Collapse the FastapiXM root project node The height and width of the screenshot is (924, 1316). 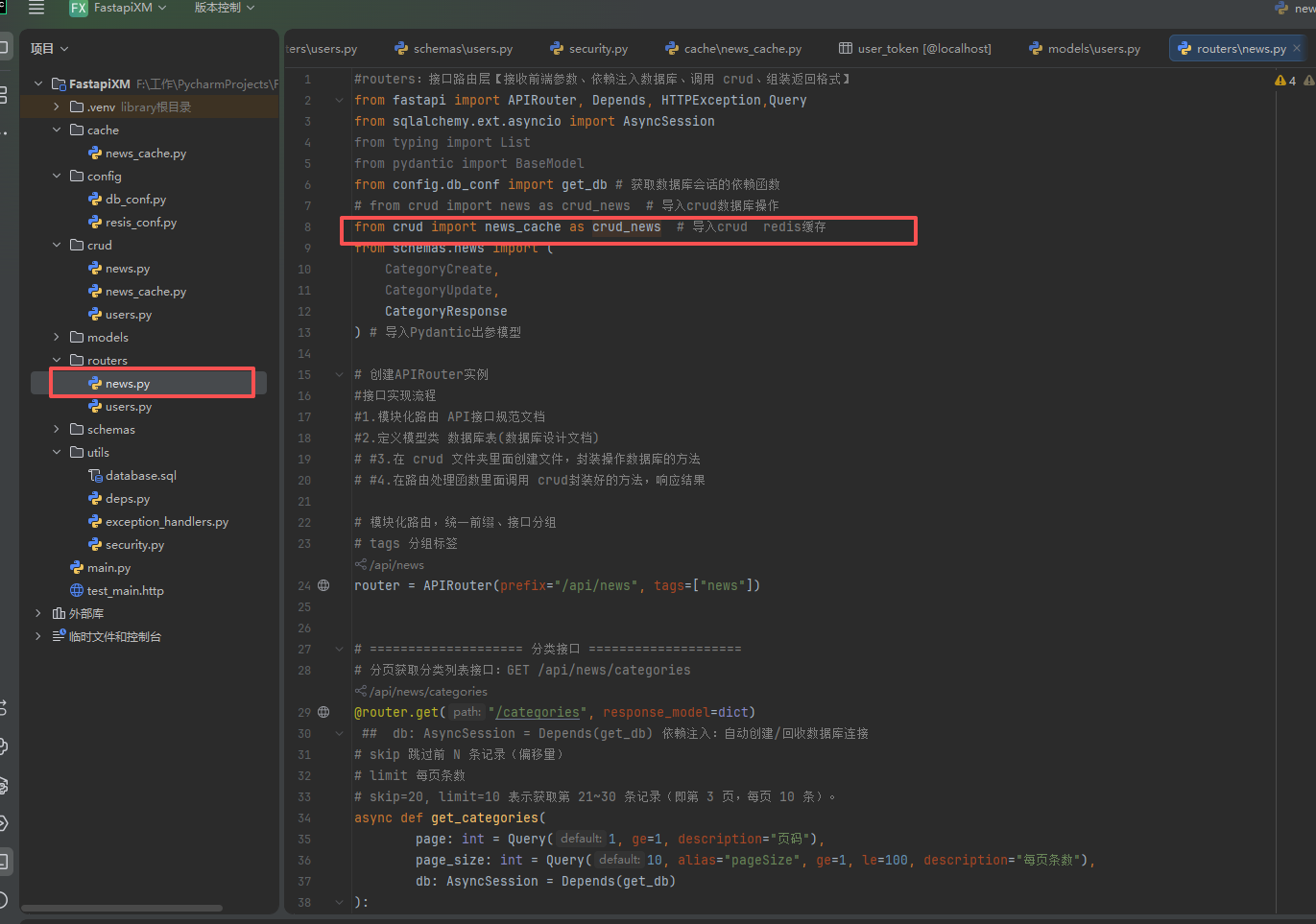pos(38,84)
